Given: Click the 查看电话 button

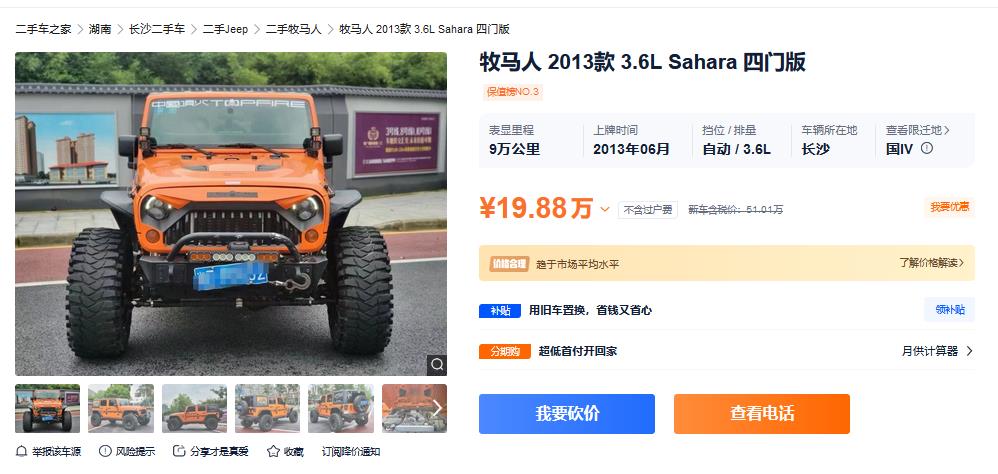Looking at the screenshot, I should tap(762, 414).
